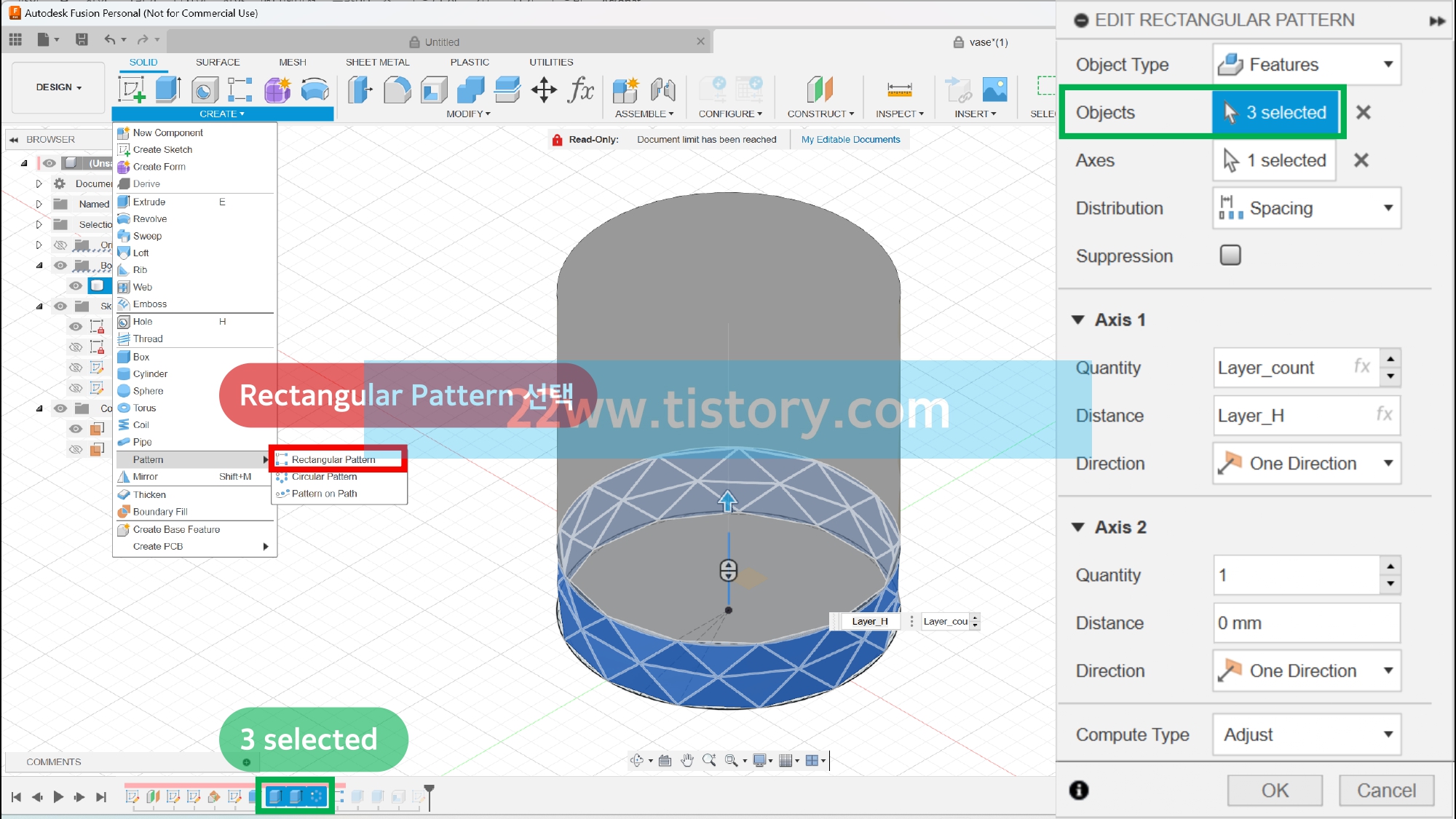This screenshot has width=1456, height=819.
Task: Click the Insert Image (canvas) icon
Action: pyautogui.click(x=994, y=90)
